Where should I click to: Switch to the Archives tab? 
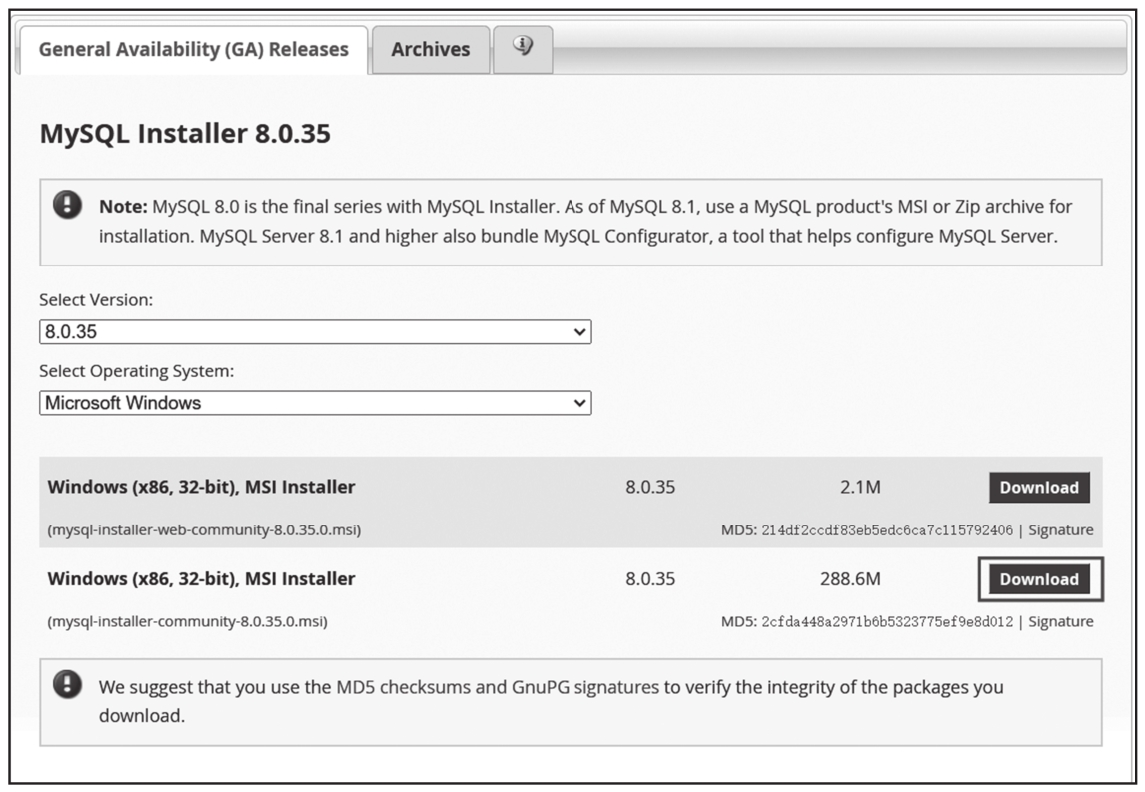click(x=430, y=49)
